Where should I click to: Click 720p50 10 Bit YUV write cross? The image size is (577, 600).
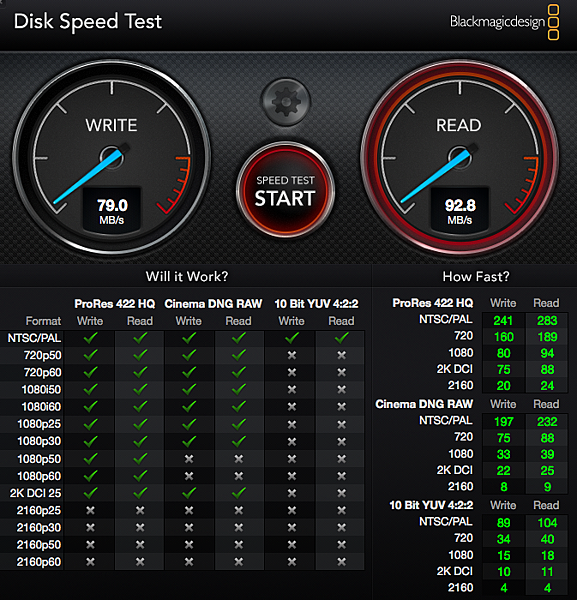coord(292,355)
